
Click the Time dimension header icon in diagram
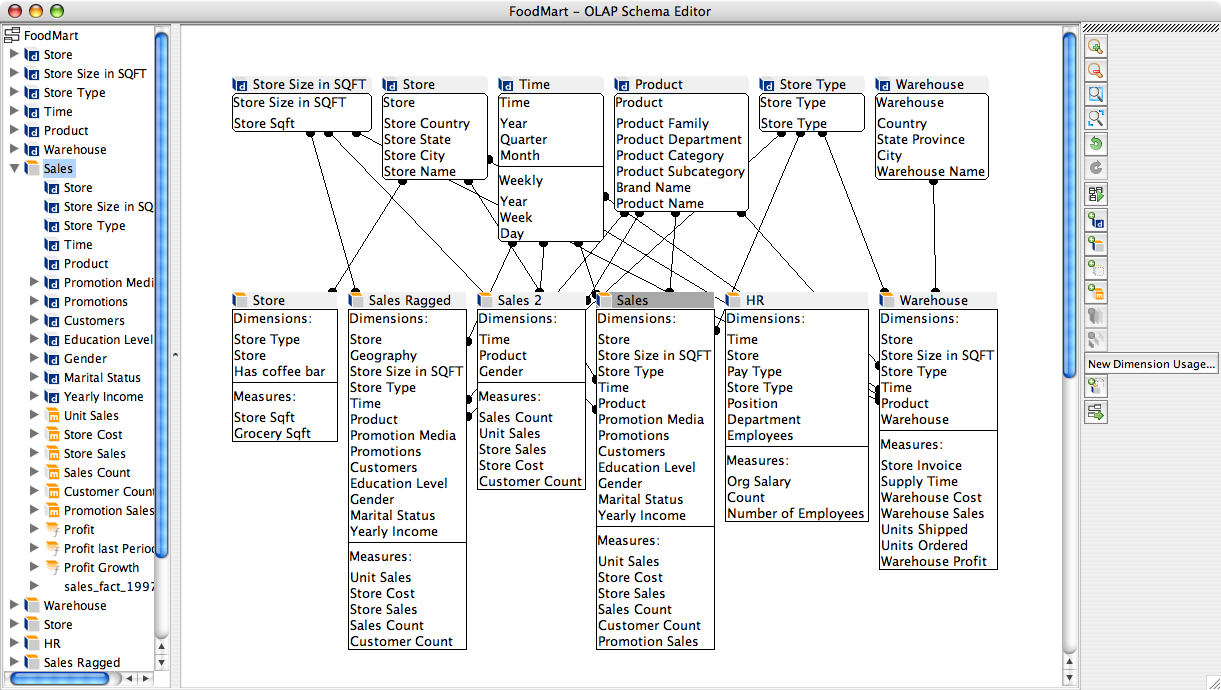pos(507,85)
